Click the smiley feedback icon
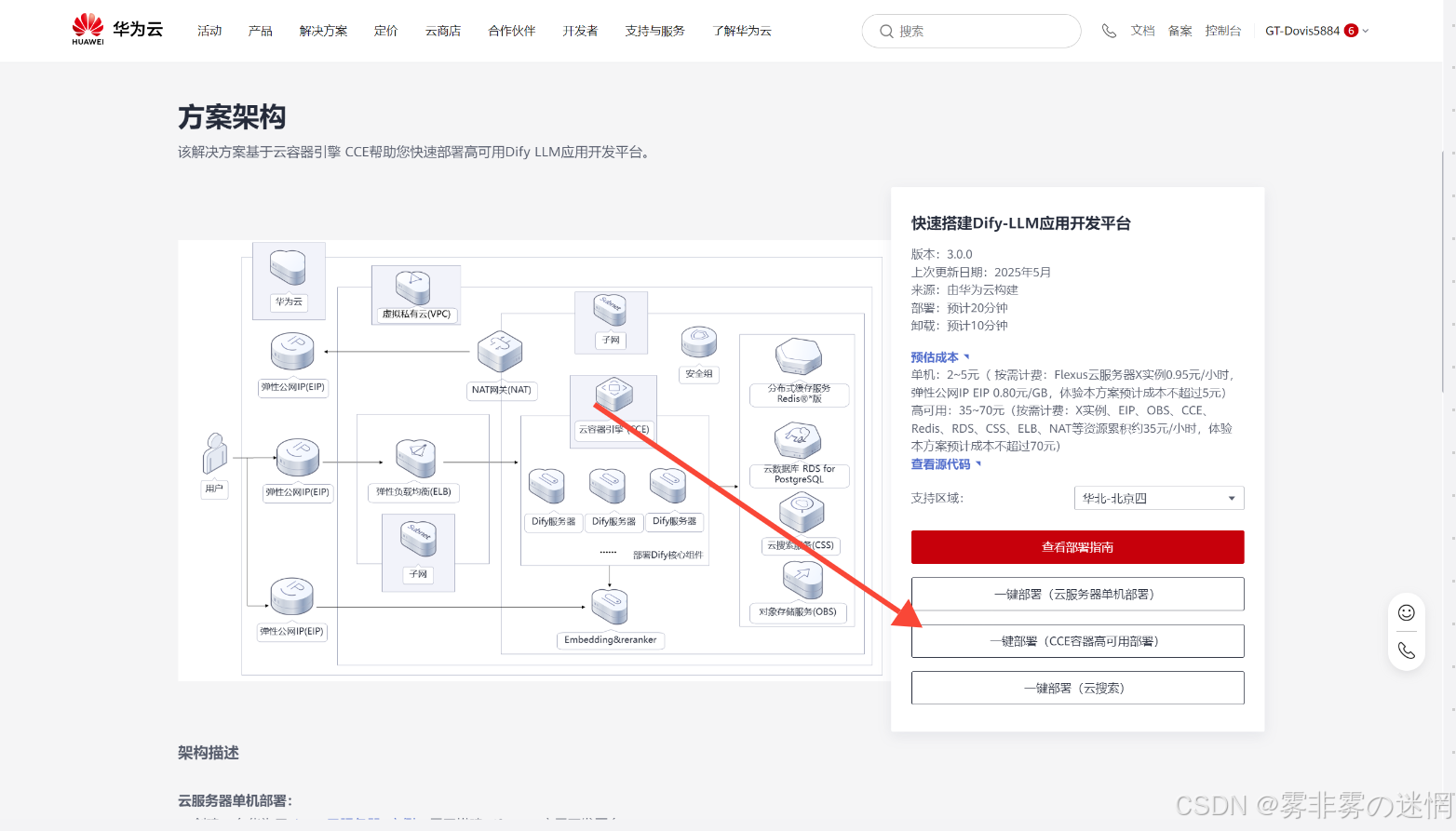 [1406, 612]
